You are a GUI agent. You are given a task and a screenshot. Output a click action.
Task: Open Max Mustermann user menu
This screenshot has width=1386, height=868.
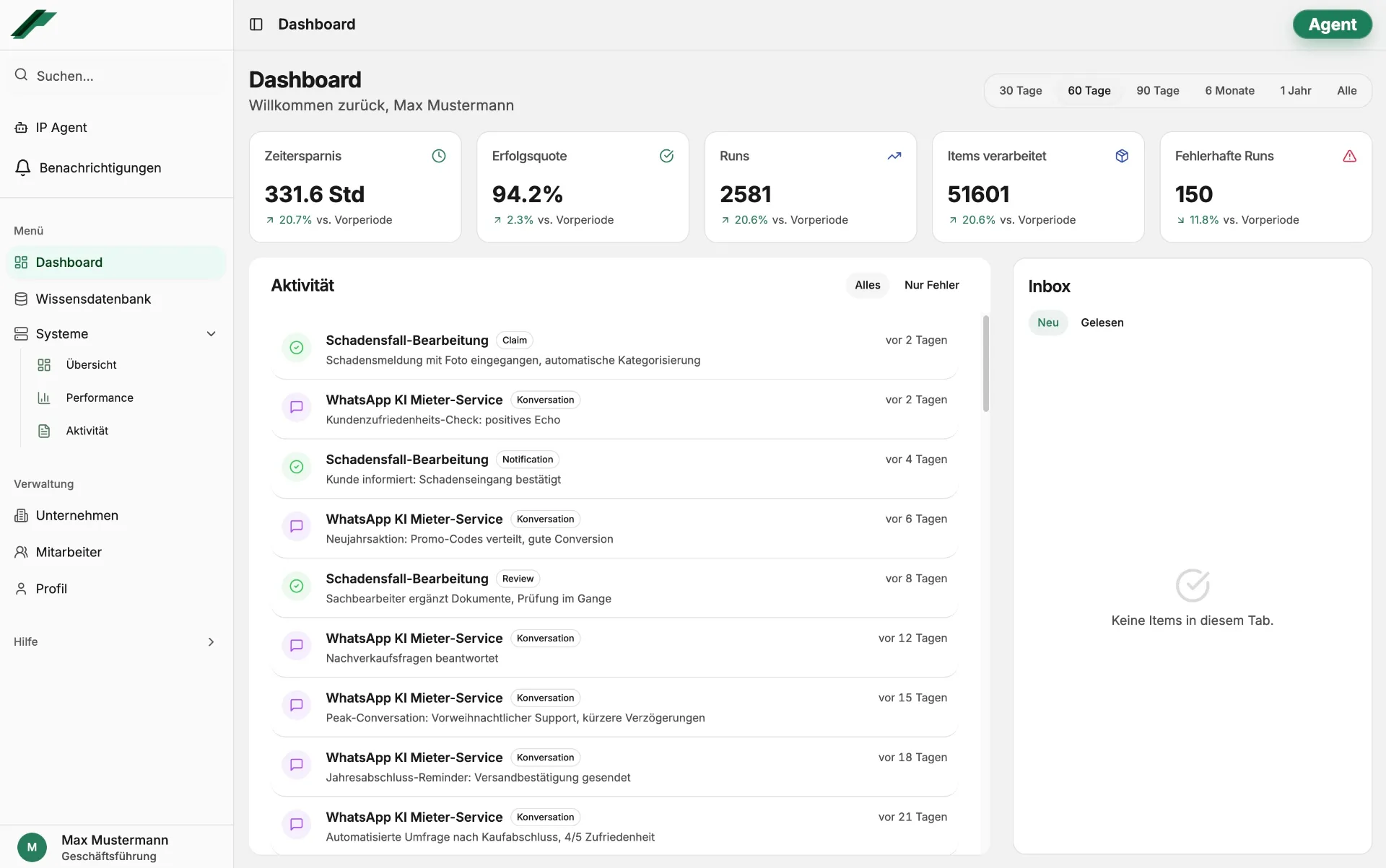(x=115, y=847)
